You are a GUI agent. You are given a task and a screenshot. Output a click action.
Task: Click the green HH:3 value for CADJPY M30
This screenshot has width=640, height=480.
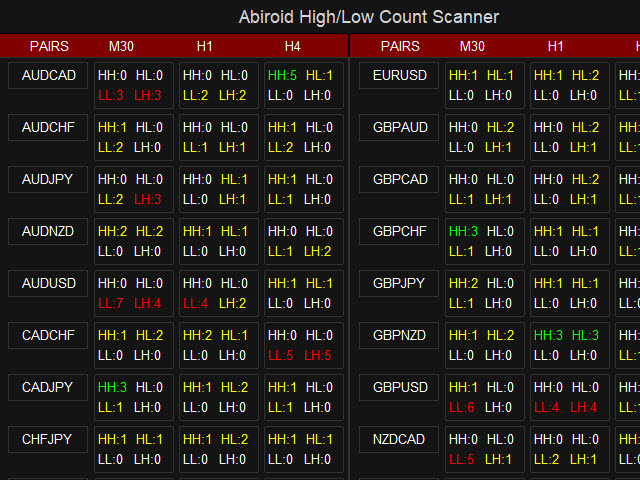tap(112, 387)
